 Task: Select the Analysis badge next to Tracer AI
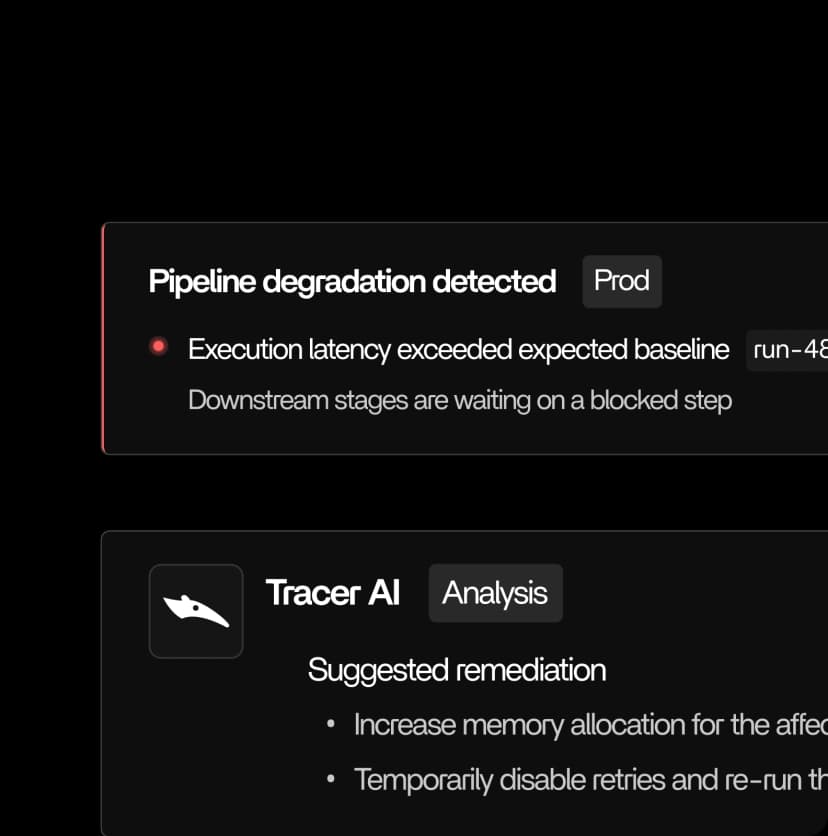[494, 592]
